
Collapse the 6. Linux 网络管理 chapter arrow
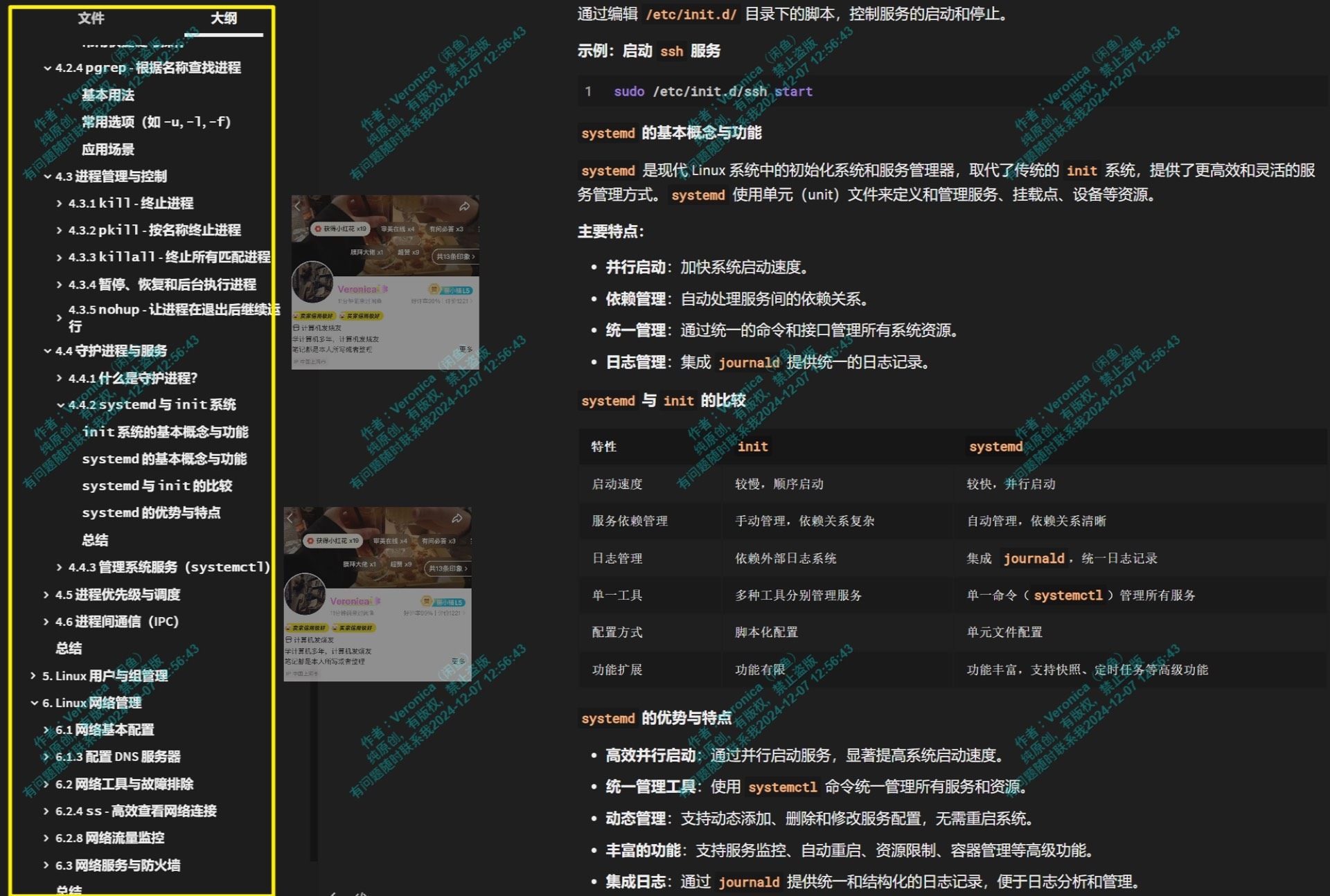click(x=34, y=703)
